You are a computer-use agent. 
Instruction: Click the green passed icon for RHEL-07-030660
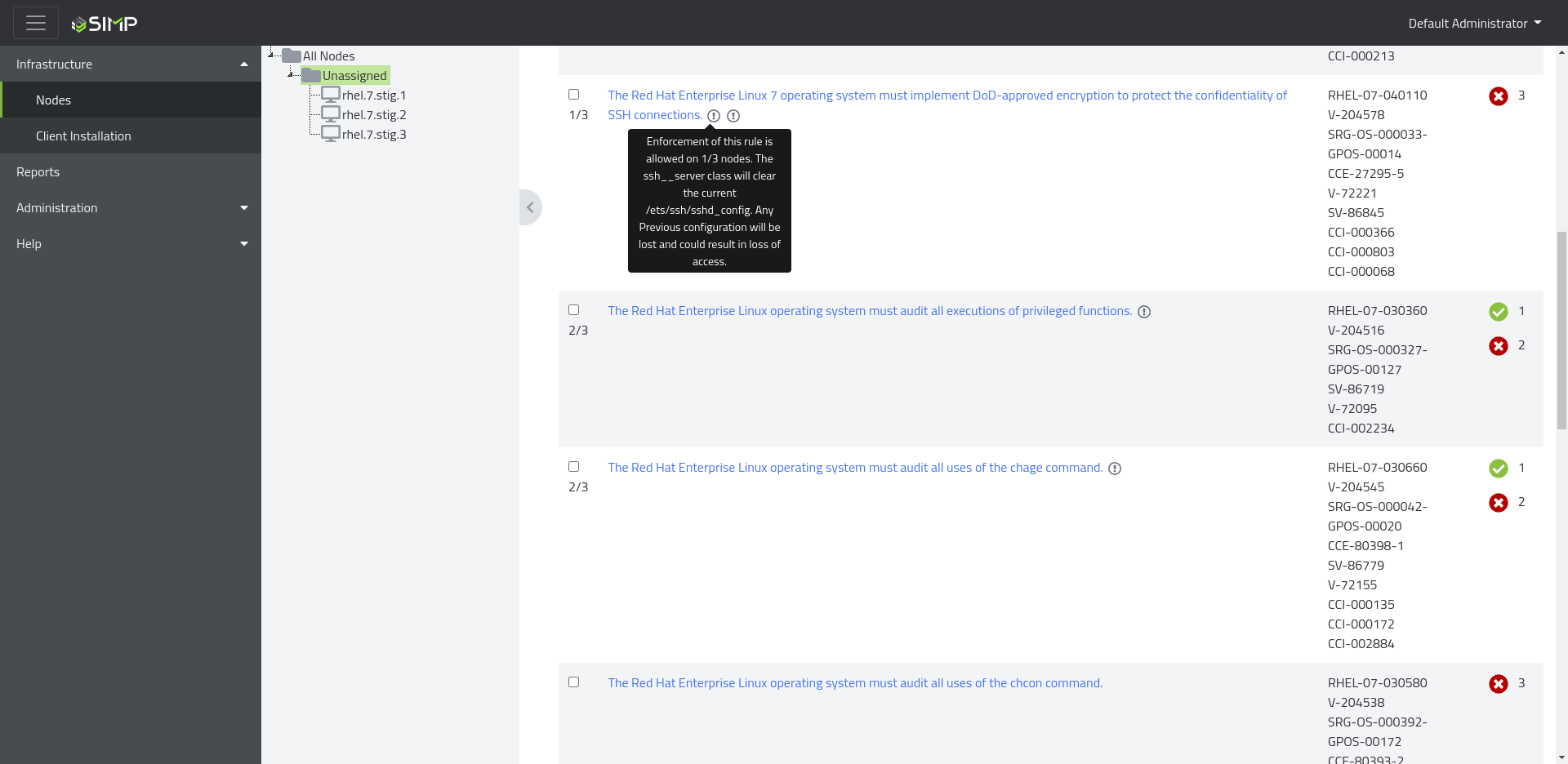pyautogui.click(x=1499, y=469)
